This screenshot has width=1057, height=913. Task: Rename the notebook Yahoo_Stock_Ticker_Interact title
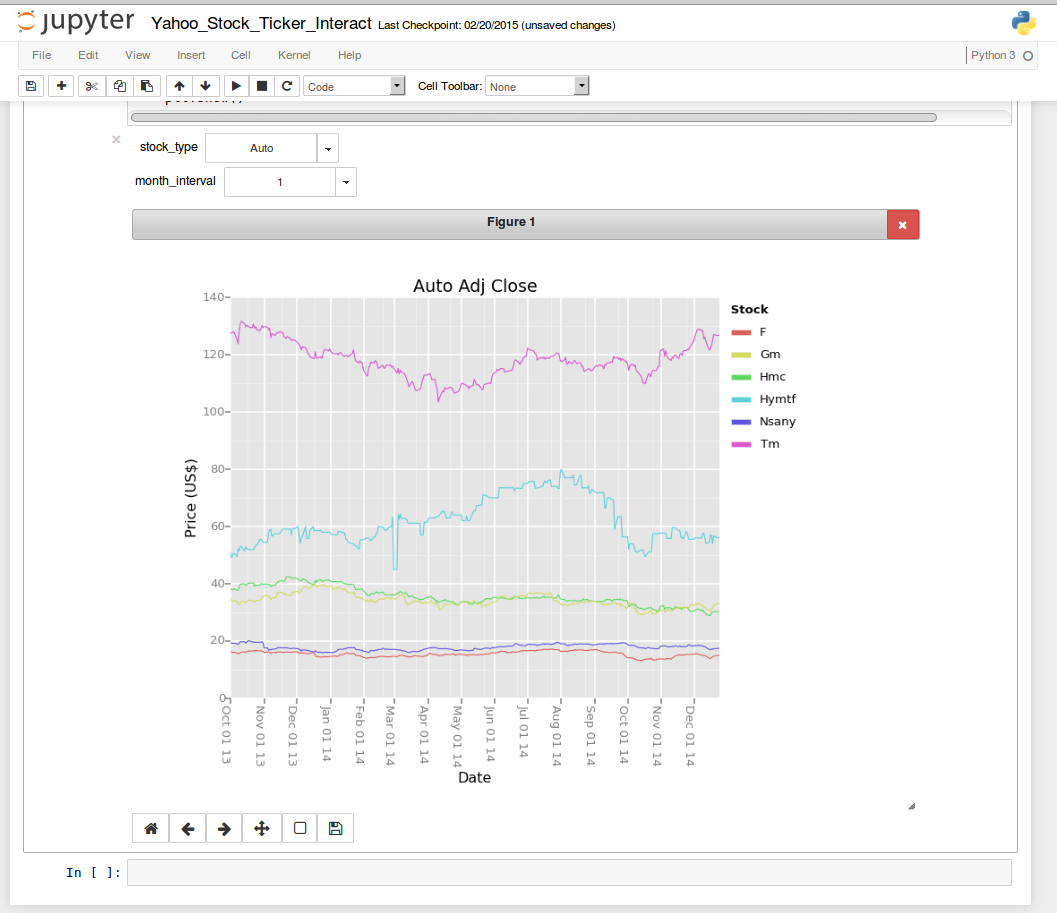[262, 24]
